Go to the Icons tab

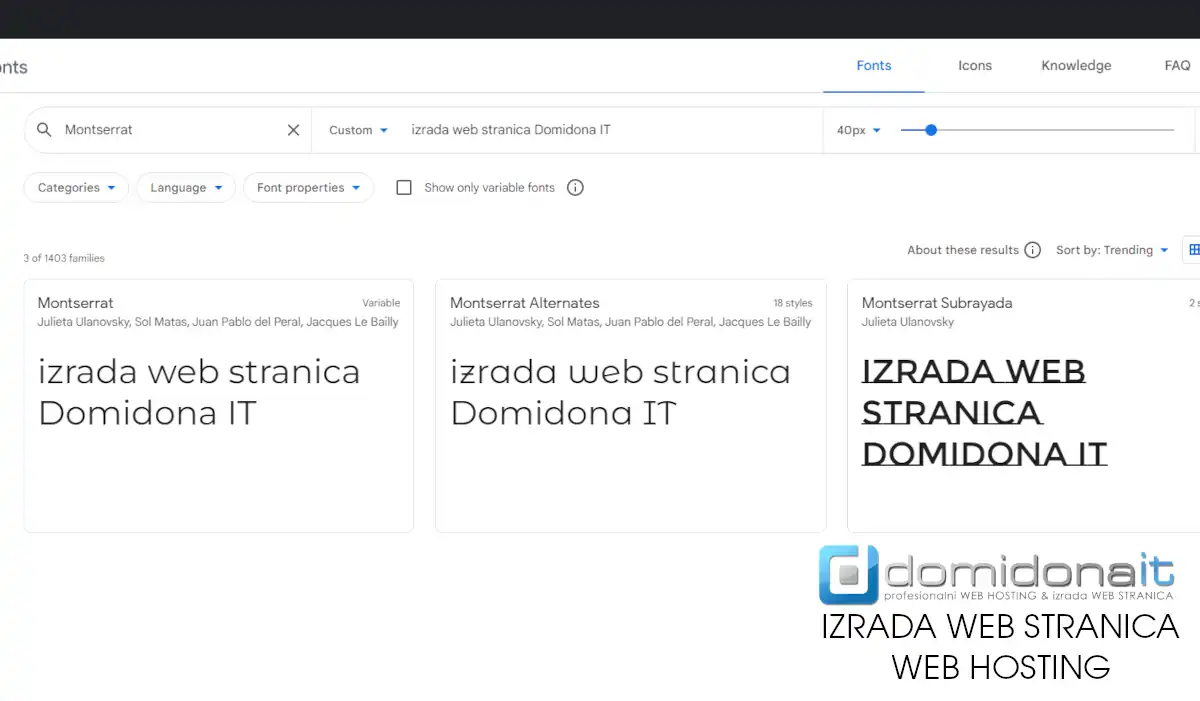[x=975, y=66]
